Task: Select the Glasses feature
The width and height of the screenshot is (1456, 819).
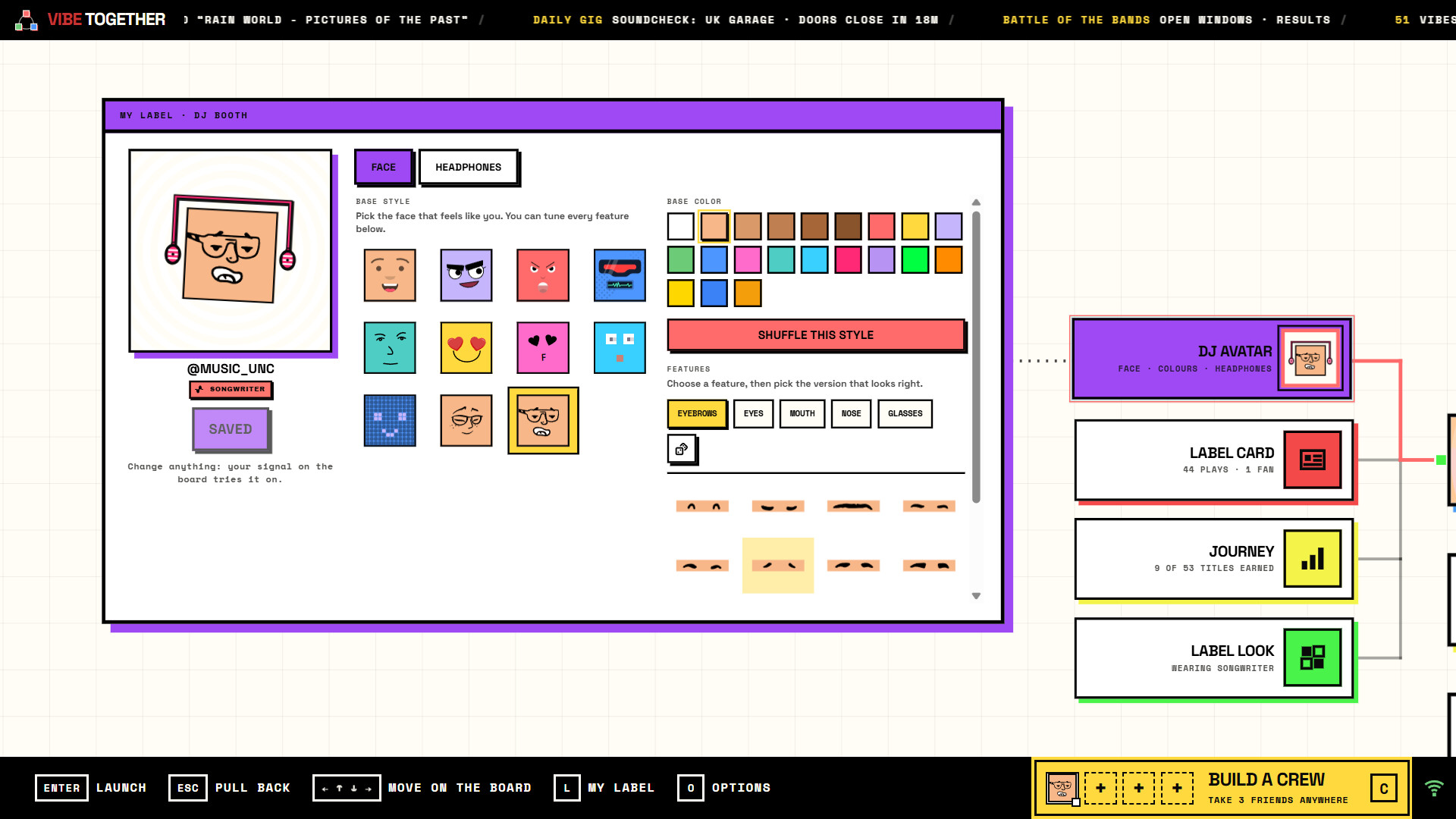Action: tap(905, 413)
